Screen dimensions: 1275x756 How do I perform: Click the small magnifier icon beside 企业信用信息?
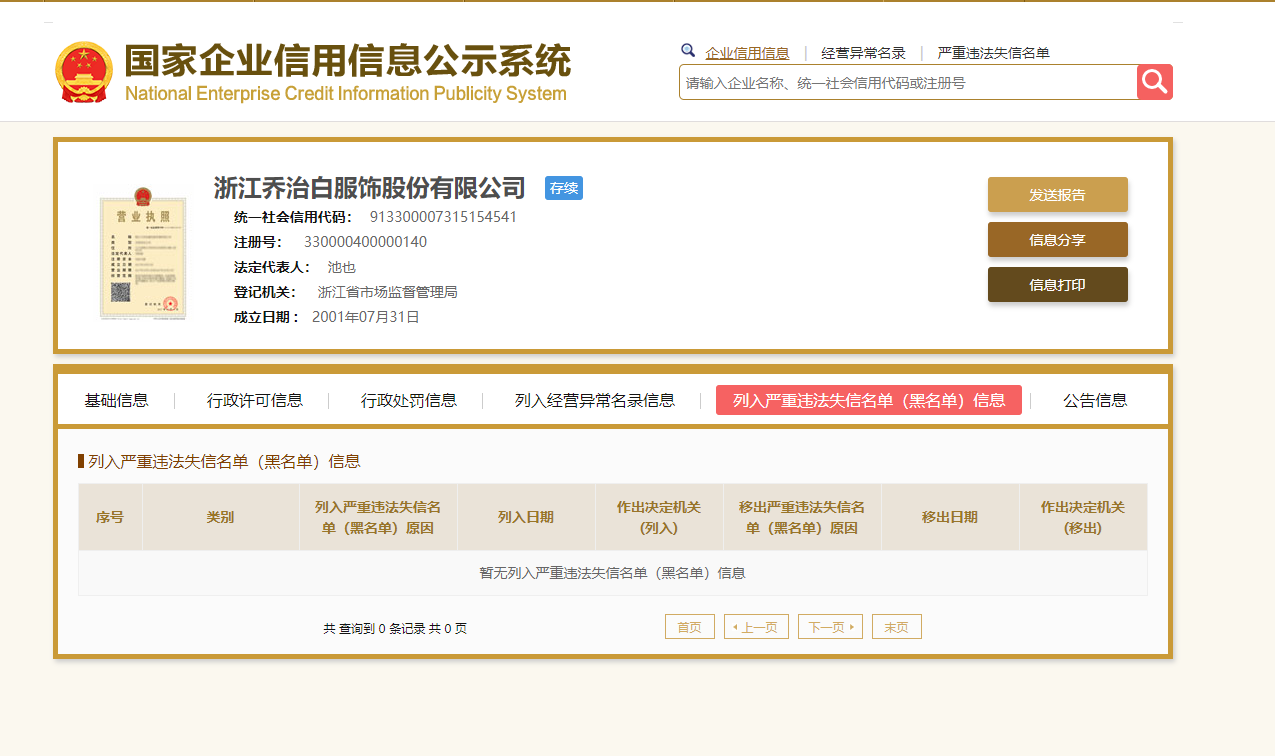tap(688, 50)
